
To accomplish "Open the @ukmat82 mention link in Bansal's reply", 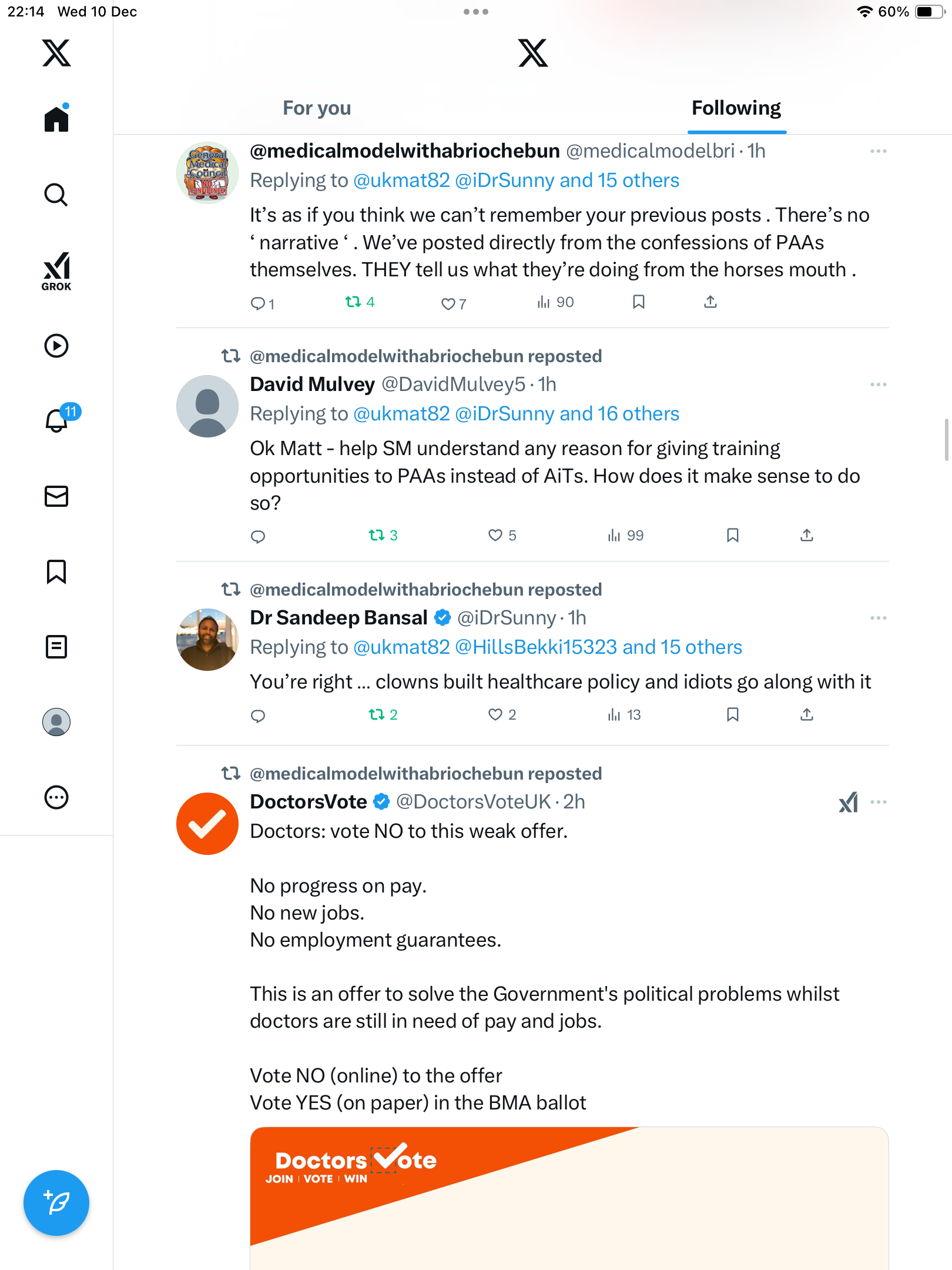I will click(401, 647).
